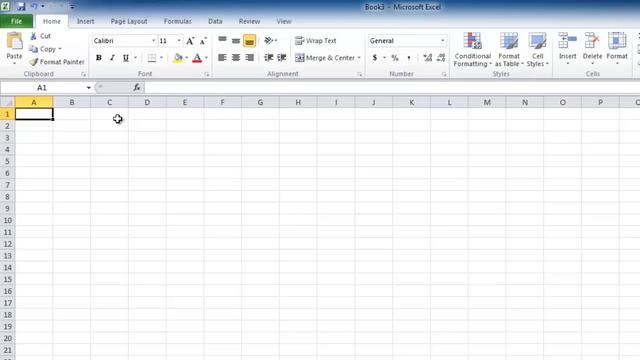Select row 10 header
Image resolution: width=640 pixels, height=360 pixels.
[x=7, y=221]
